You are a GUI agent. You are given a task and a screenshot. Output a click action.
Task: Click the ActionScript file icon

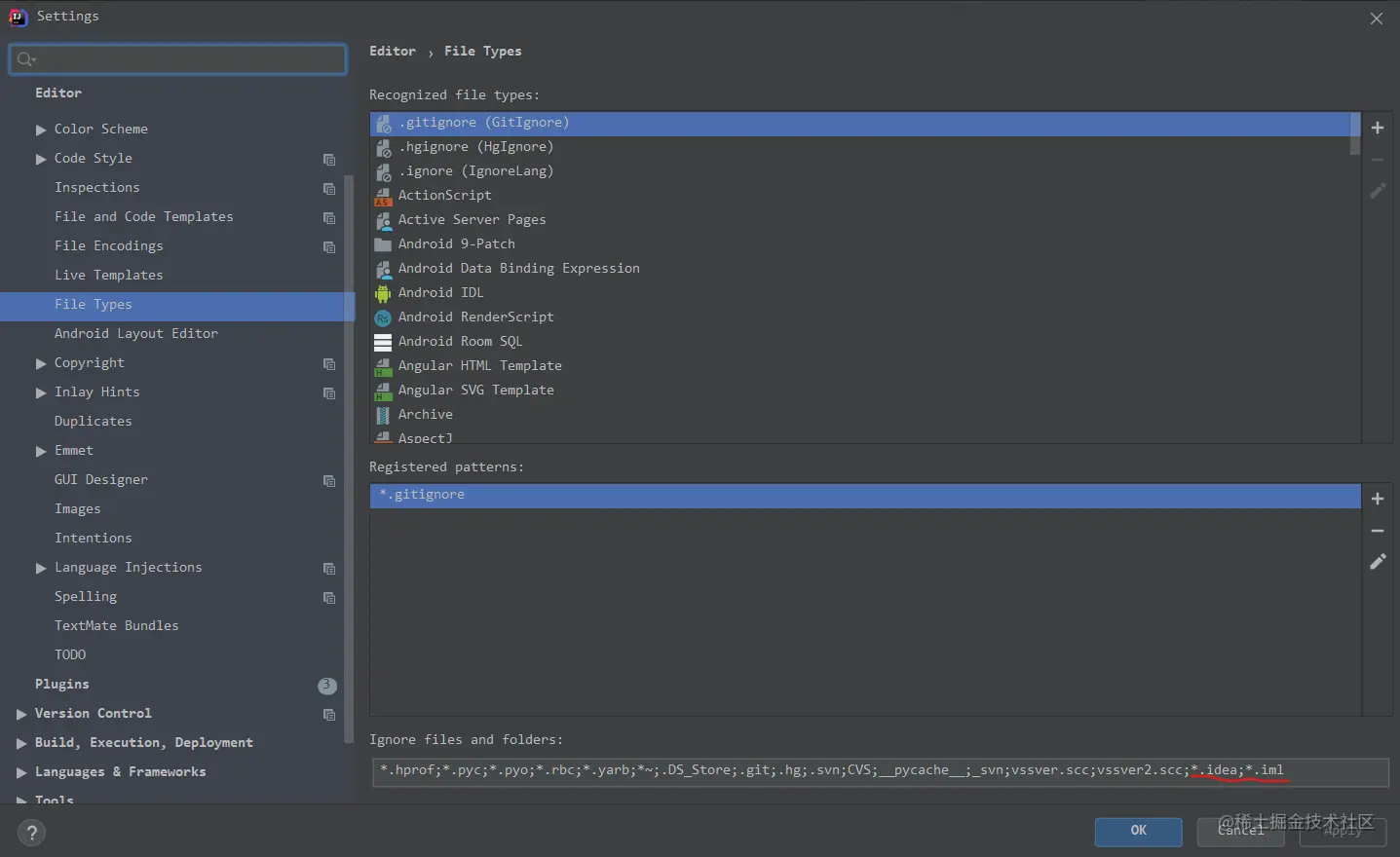coord(383,196)
